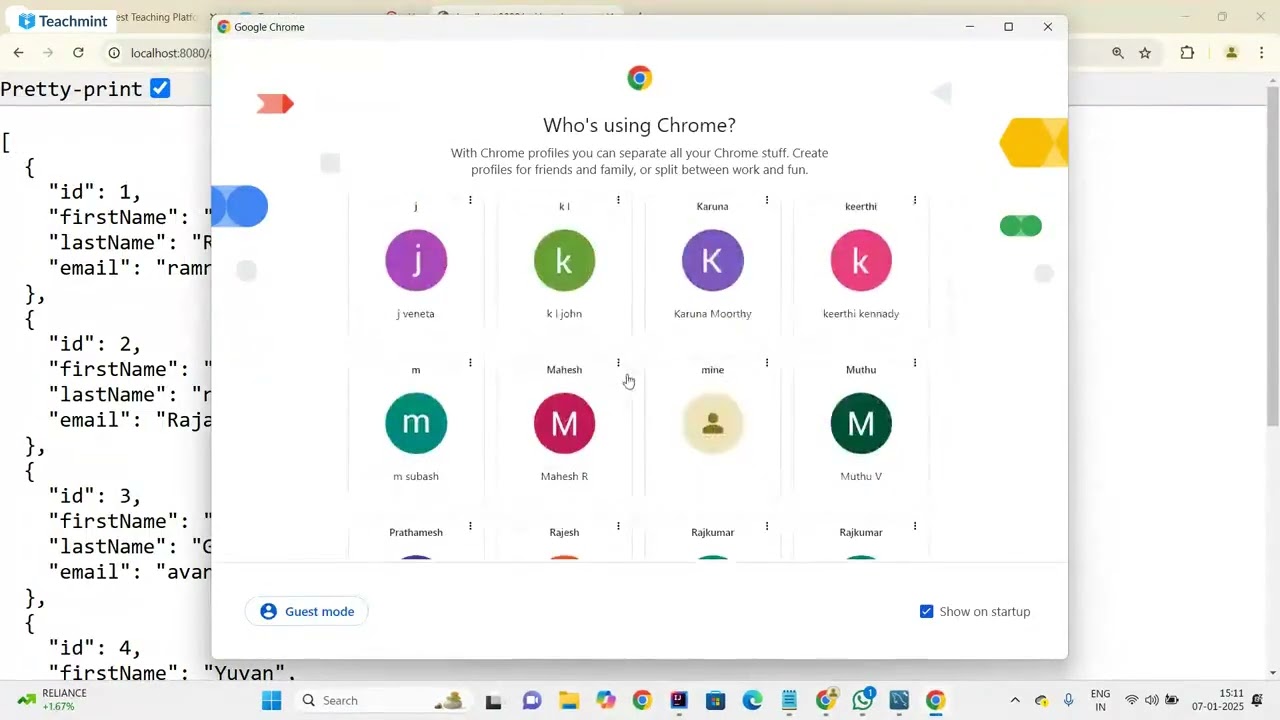Open zoom control in background browser toolbar
This screenshot has width=1280, height=720.
pos(1118,53)
